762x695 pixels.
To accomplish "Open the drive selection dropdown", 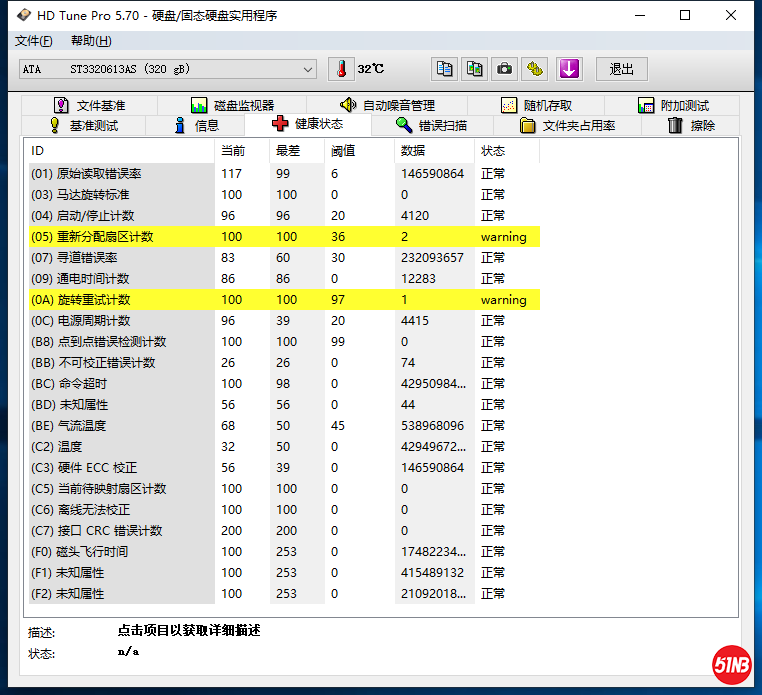I will [x=308, y=69].
